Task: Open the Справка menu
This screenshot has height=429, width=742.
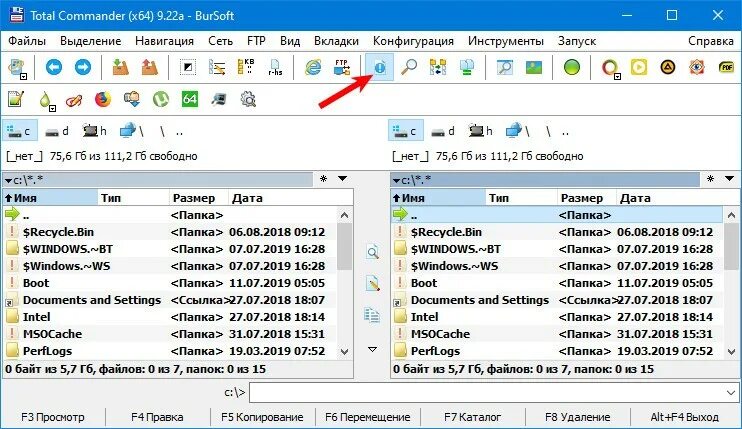Action: pyautogui.click(x=710, y=41)
